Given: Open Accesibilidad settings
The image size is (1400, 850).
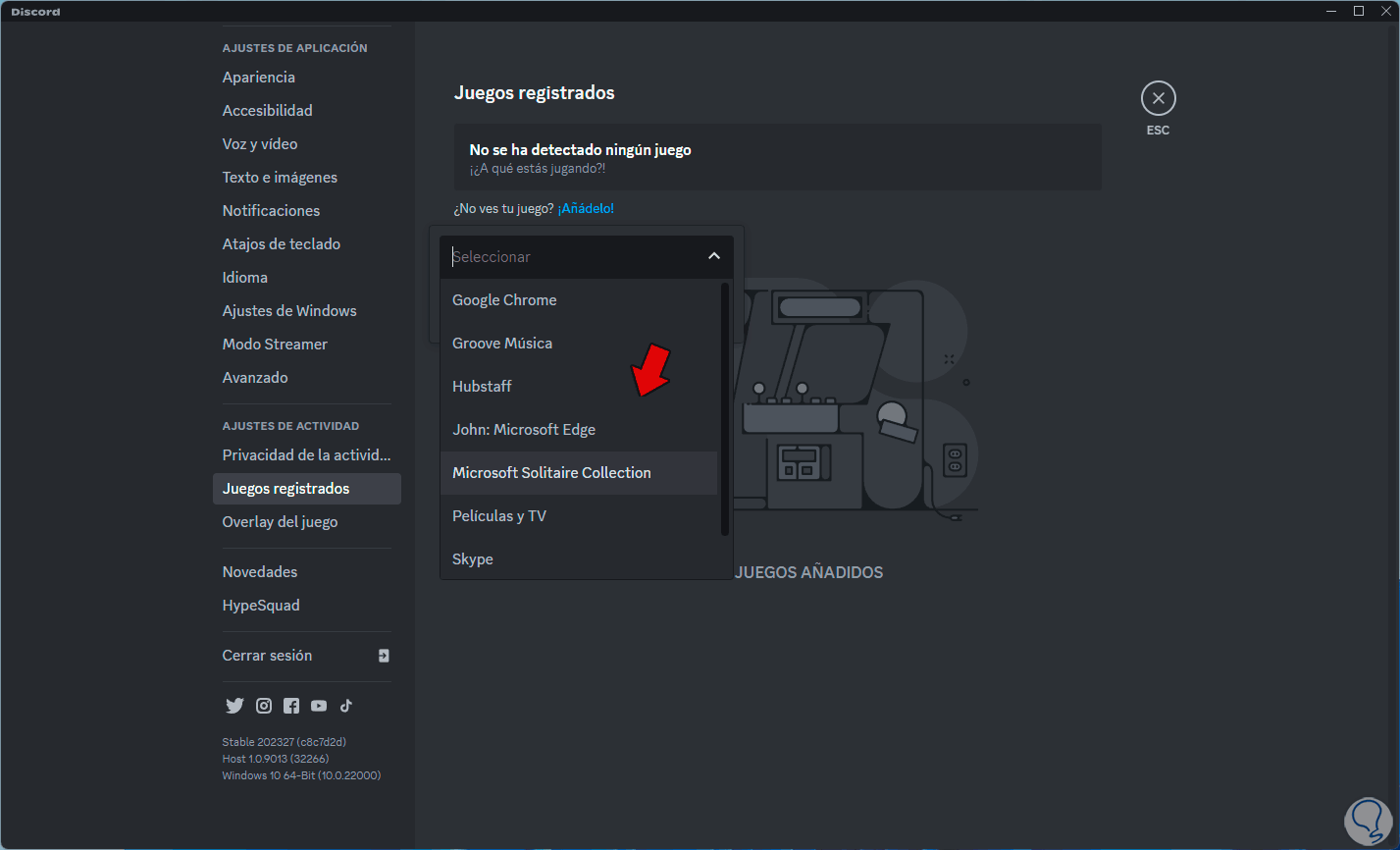Looking at the screenshot, I should 307,111.
